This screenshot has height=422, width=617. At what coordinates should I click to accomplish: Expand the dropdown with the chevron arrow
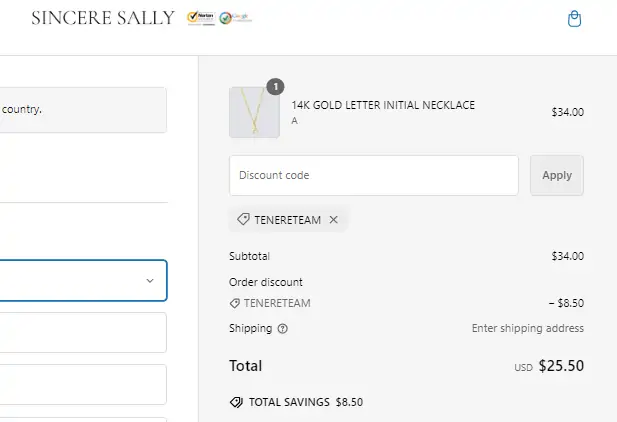(x=150, y=281)
